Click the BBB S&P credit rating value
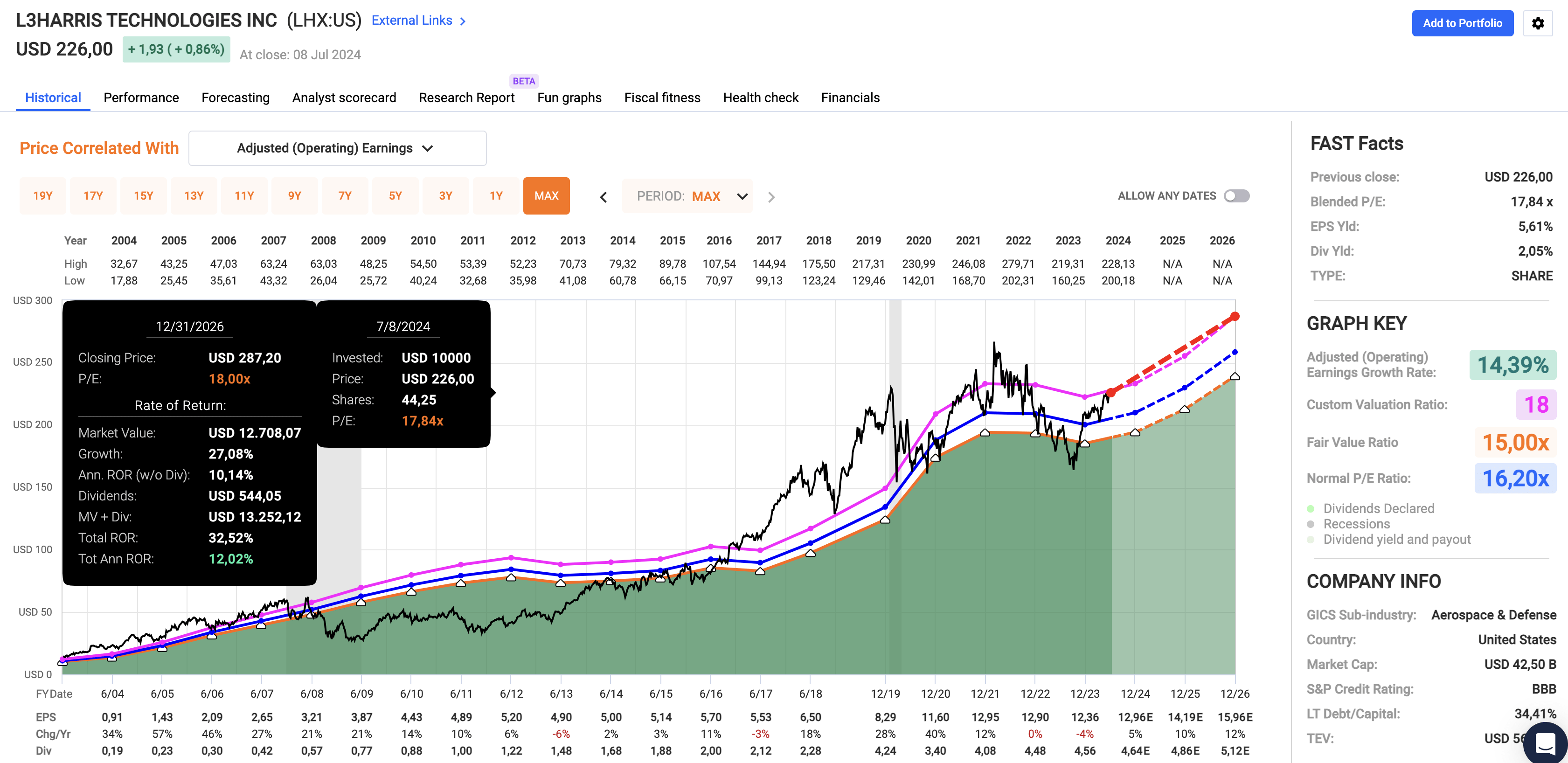The height and width of the screenshot is (763, 1568). [1544, 689]
